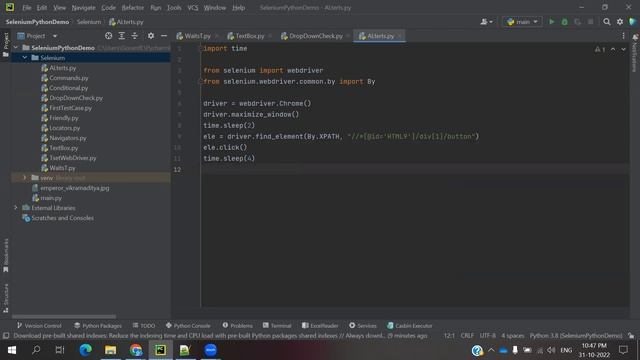Close the ALterts.py editor tab

400,36
